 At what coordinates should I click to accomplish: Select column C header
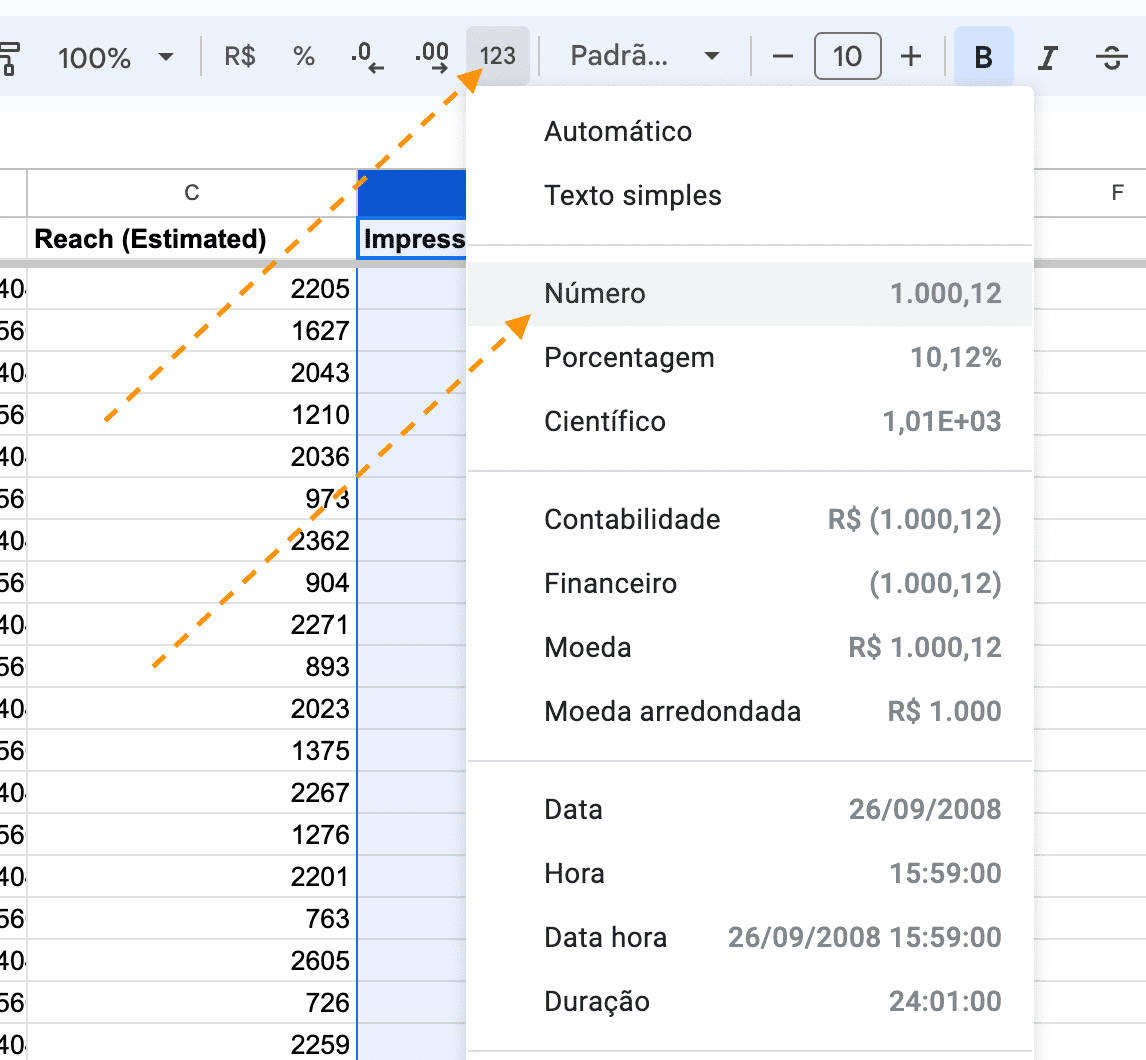point(192,193)
